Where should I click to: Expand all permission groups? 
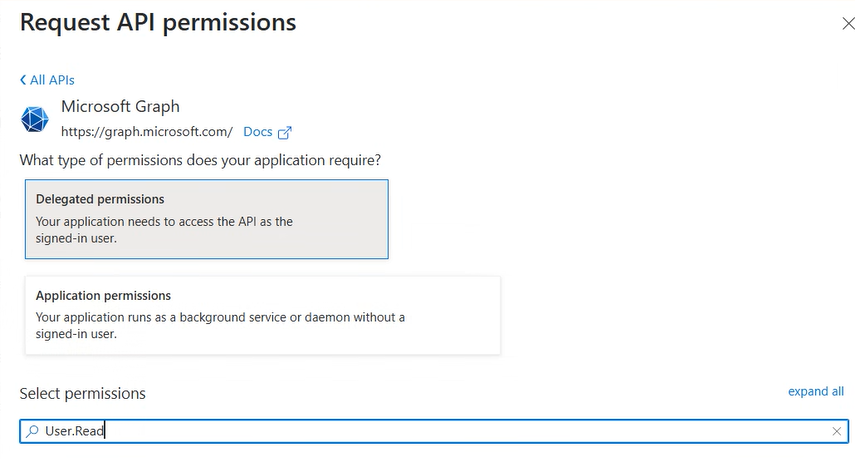815,391
